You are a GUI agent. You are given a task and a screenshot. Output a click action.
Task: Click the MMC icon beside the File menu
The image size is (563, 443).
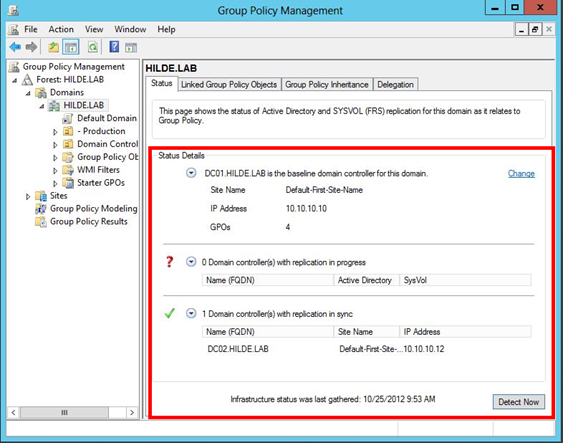14,29
